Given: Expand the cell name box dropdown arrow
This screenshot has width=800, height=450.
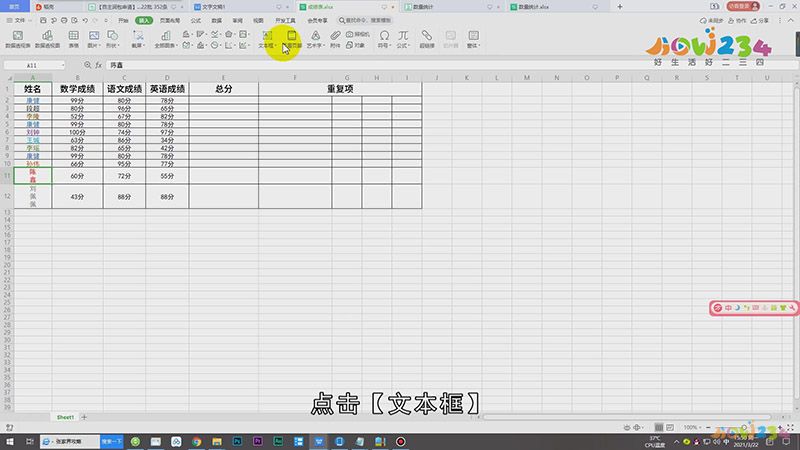Looking at the screenshot, I should (63, 65).
